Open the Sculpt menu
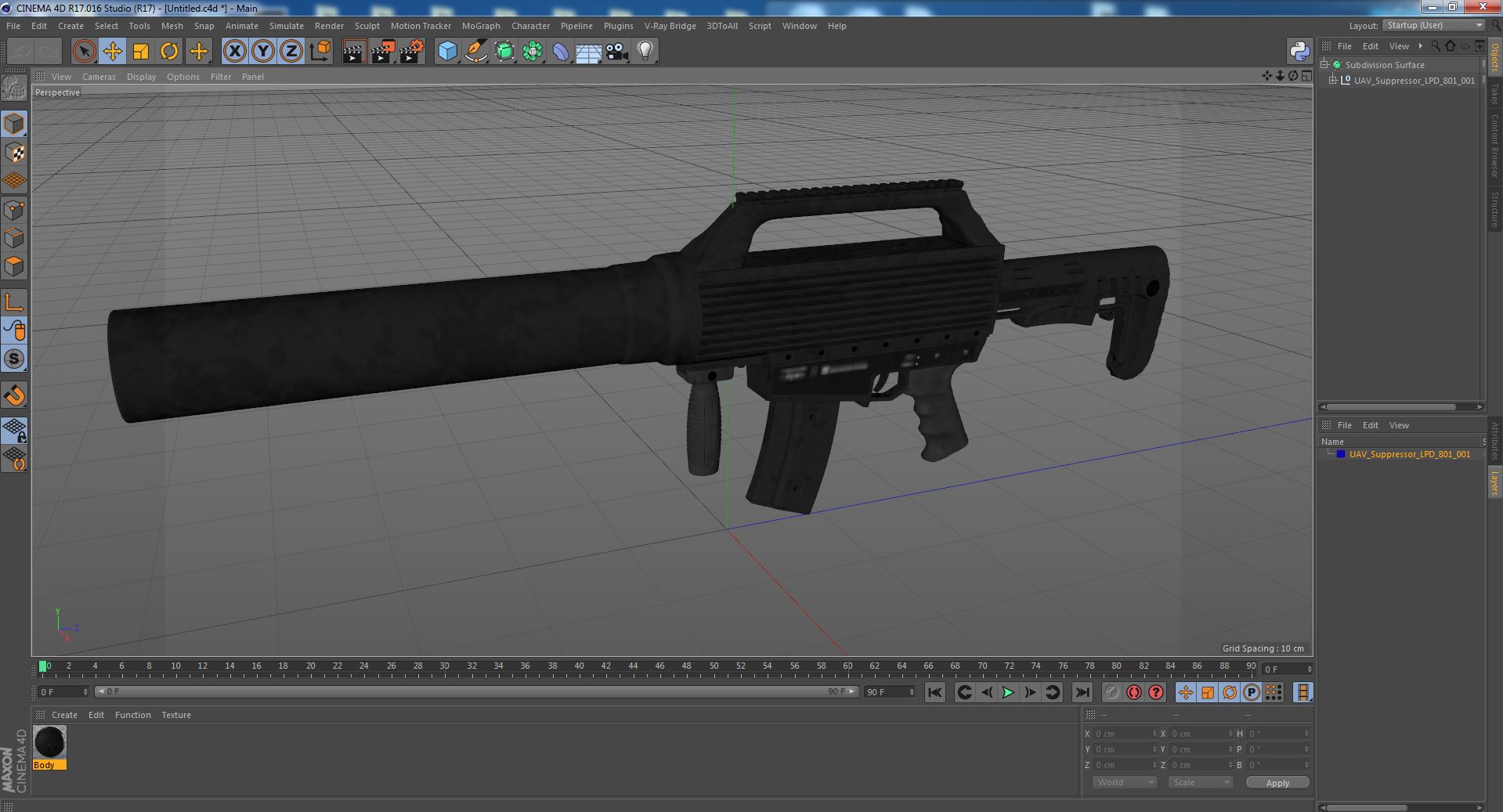The width and height of the screenshot is (1503, 812). click(367, 26)
